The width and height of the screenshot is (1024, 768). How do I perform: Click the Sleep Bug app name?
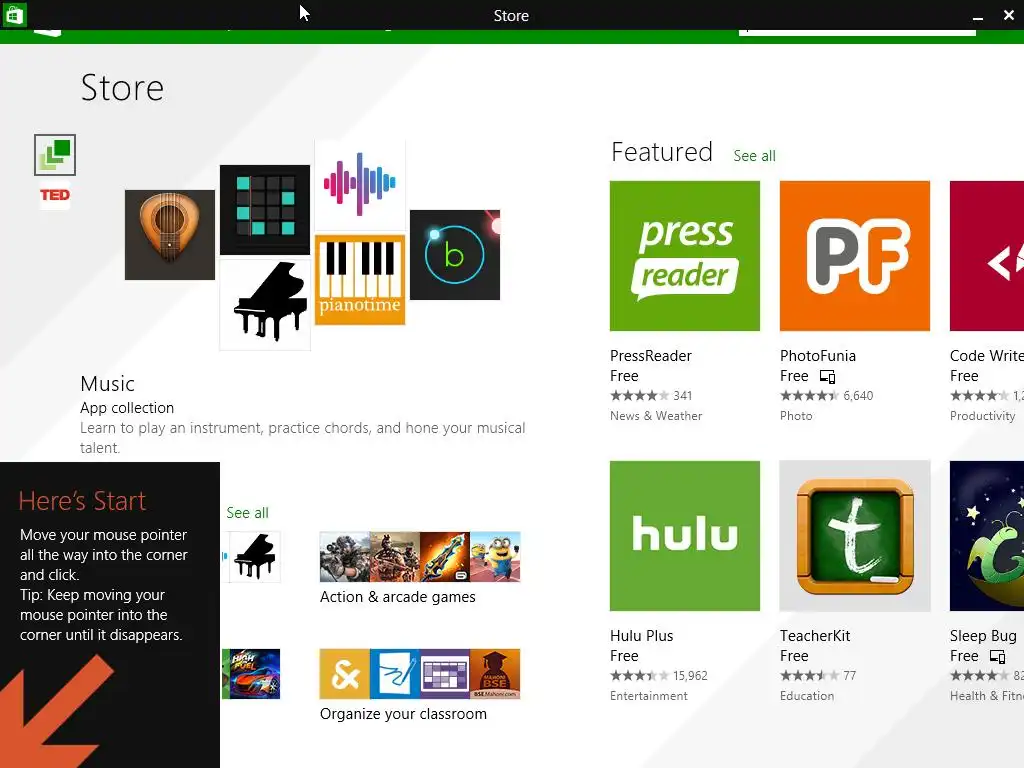click(x=983, y=636)
